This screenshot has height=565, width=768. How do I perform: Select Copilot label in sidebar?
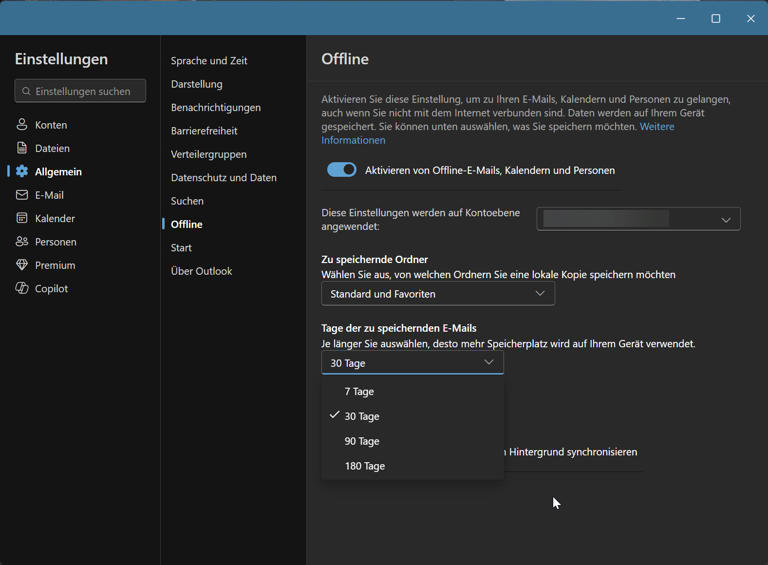[51, 289]
